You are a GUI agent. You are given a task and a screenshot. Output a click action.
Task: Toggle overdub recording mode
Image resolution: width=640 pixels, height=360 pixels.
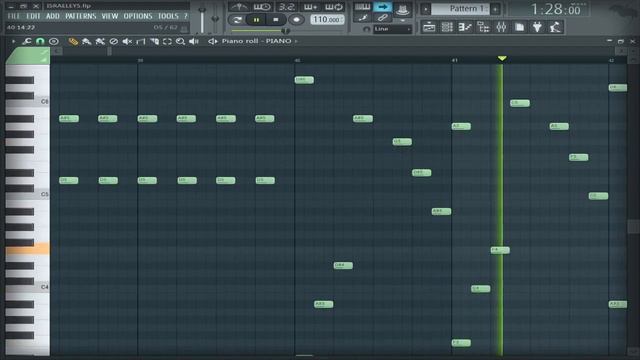310,7
